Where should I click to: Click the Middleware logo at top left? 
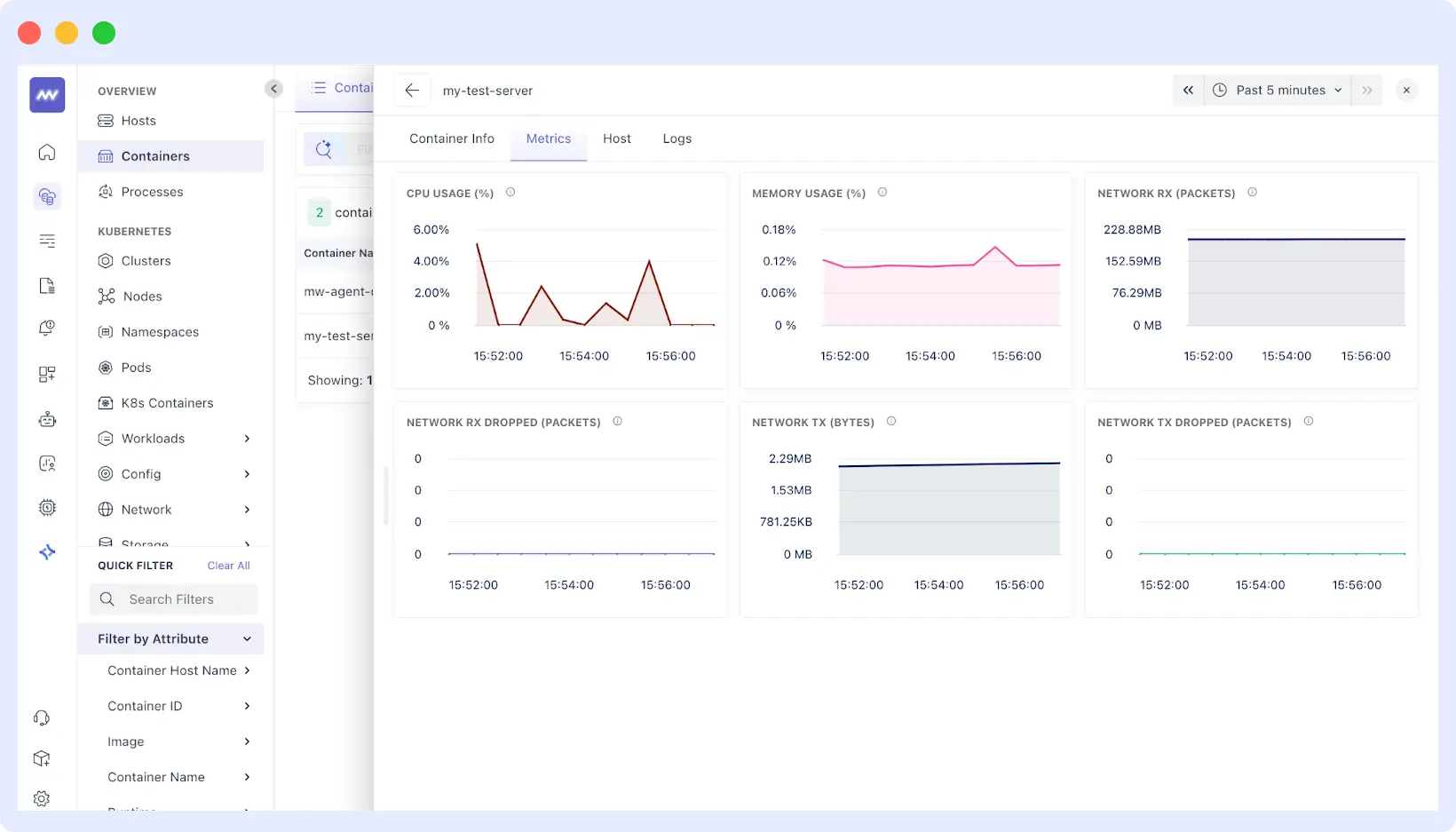(46, 95)
